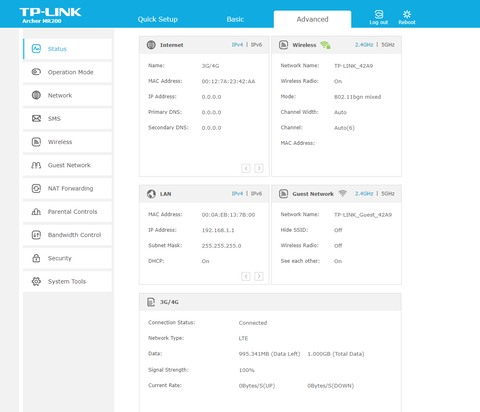Open the Status sidebar item
Image resolution: width=480 pixels, height=412 pixels.
[67, 49]
